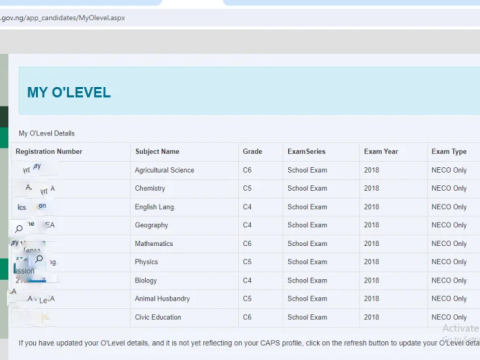Click the Exam Type column header
The height and width of the screenshot is (360, 480).
tap(449, 151)
